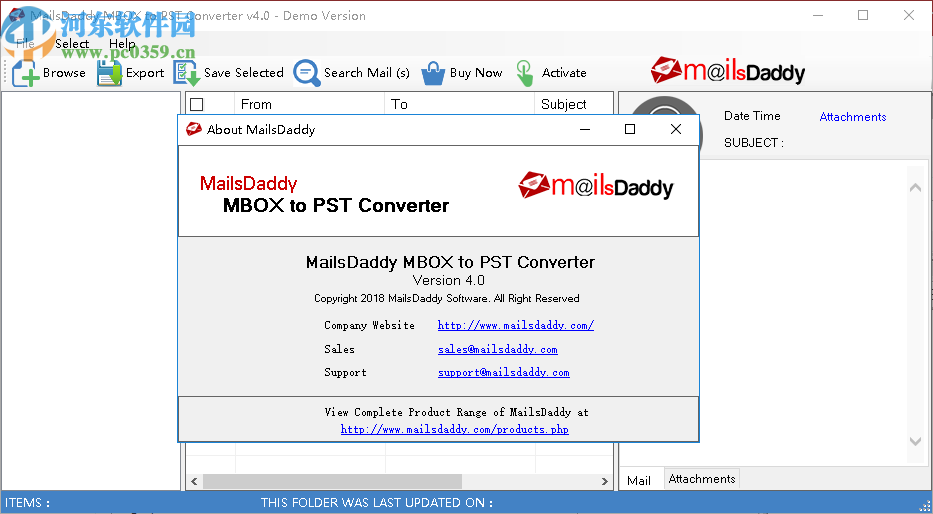This screenshot has width=933, height=514.
Task: Click the Buy Now basket icon
Action: [433, 73]
